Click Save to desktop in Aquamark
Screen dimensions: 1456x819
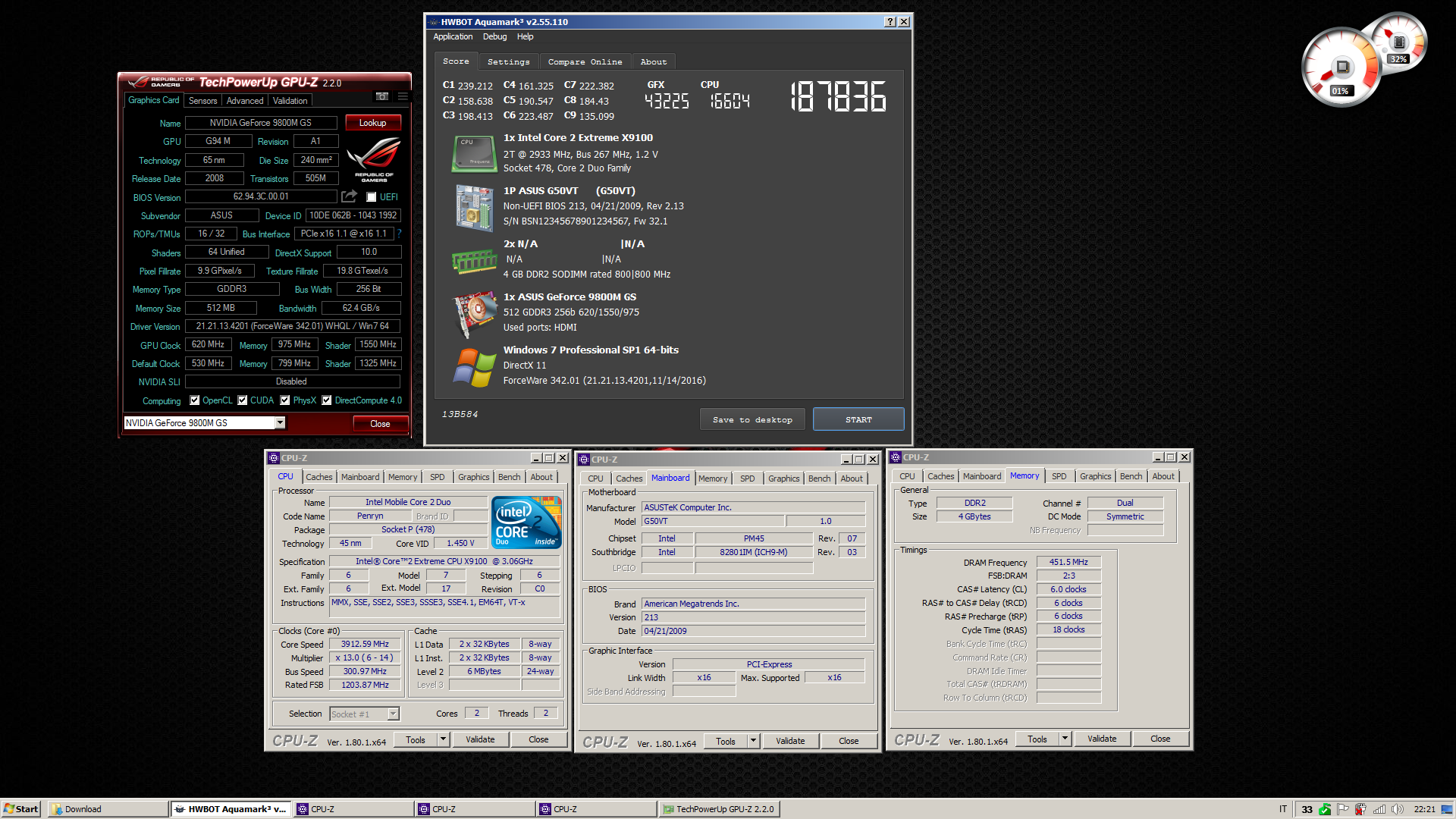[x=752, y=419]
